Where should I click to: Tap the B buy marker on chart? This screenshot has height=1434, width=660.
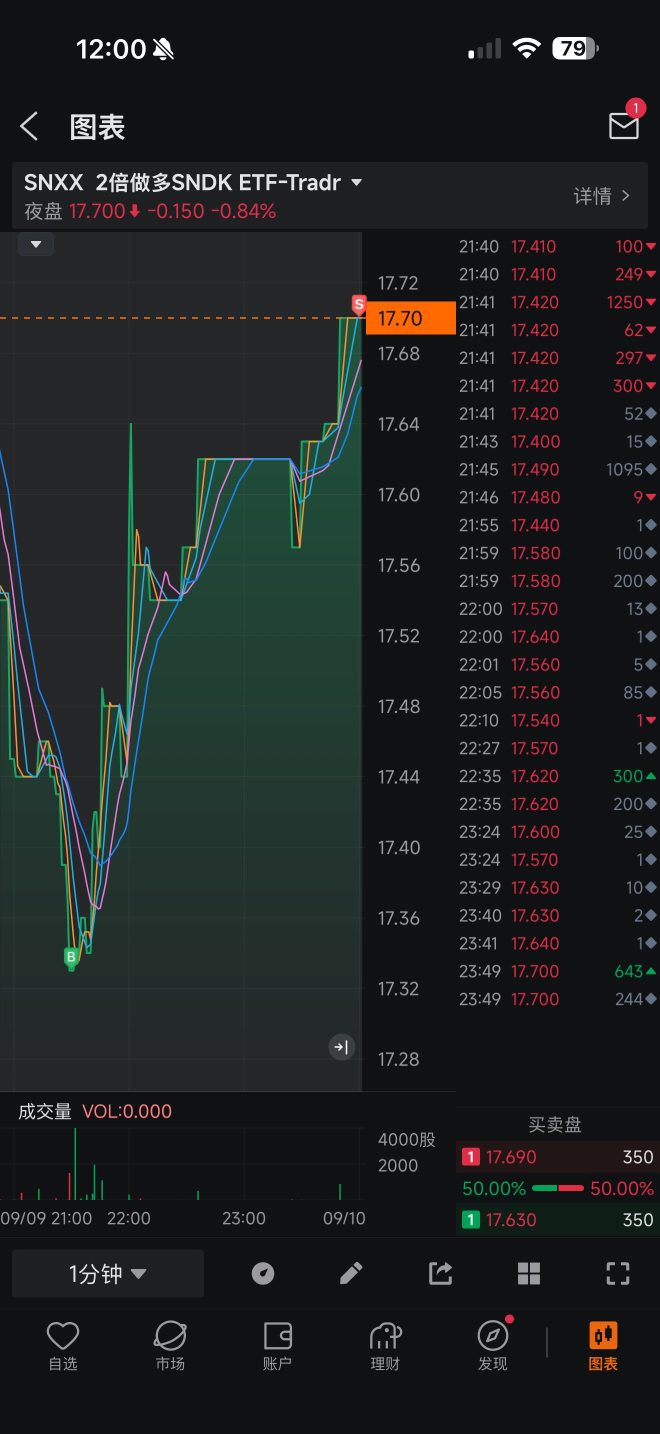(71, 957)
